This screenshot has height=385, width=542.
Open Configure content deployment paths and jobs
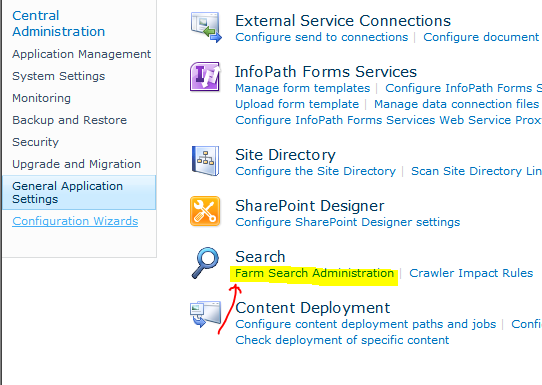point(365,324)
